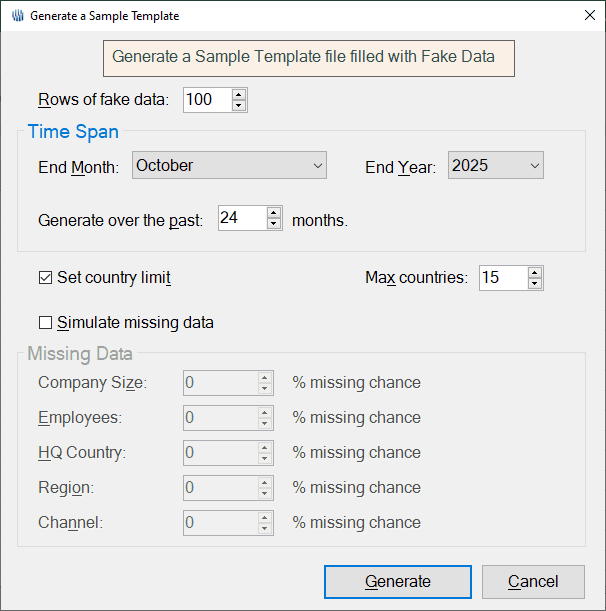Viewport: 606px width, 611px height.
Task: Decrease the past months spinner value
Action: (274, 224)
